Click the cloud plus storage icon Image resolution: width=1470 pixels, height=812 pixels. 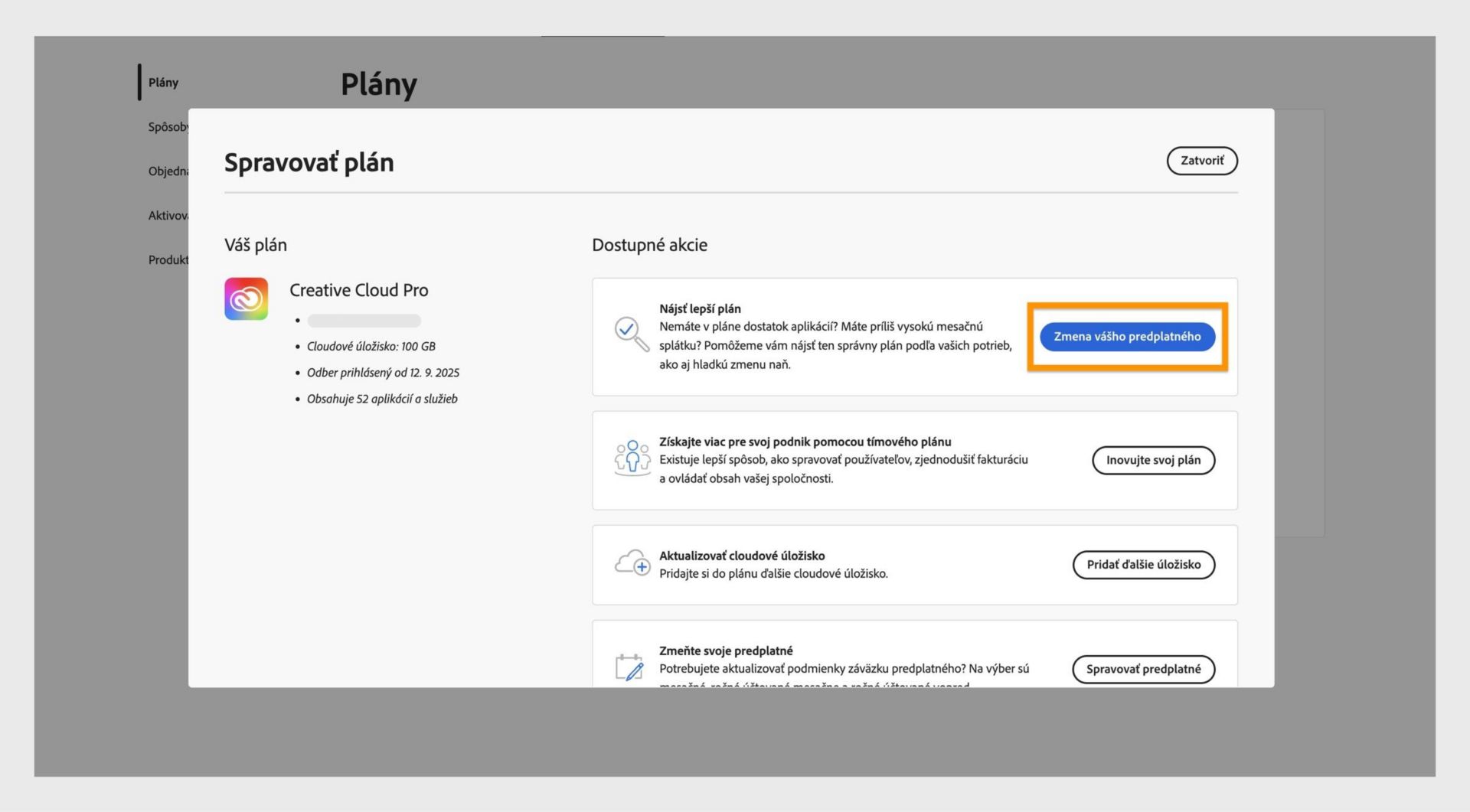pos(632,563)
